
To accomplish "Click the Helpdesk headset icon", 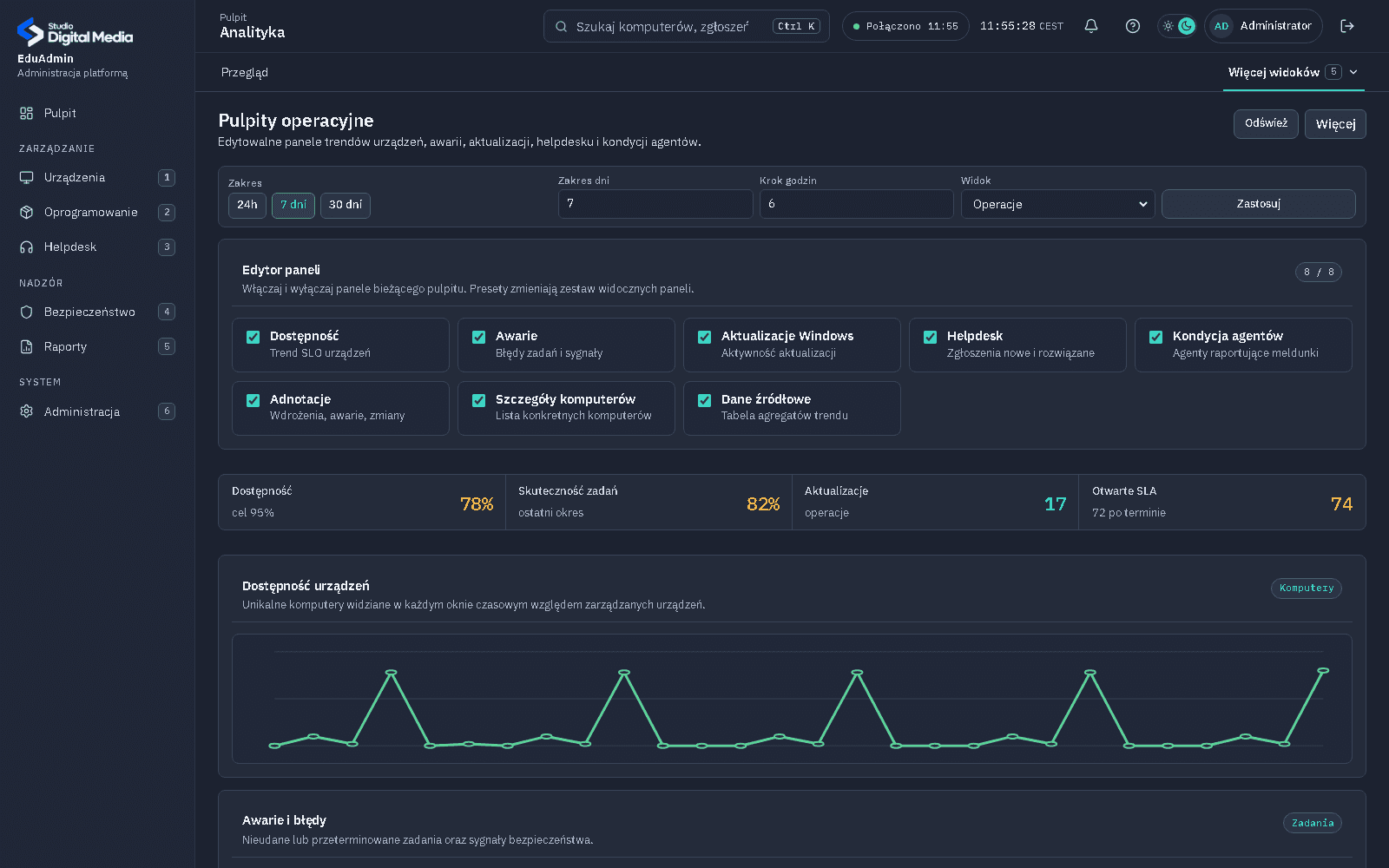I will click(x=27, y=247).
